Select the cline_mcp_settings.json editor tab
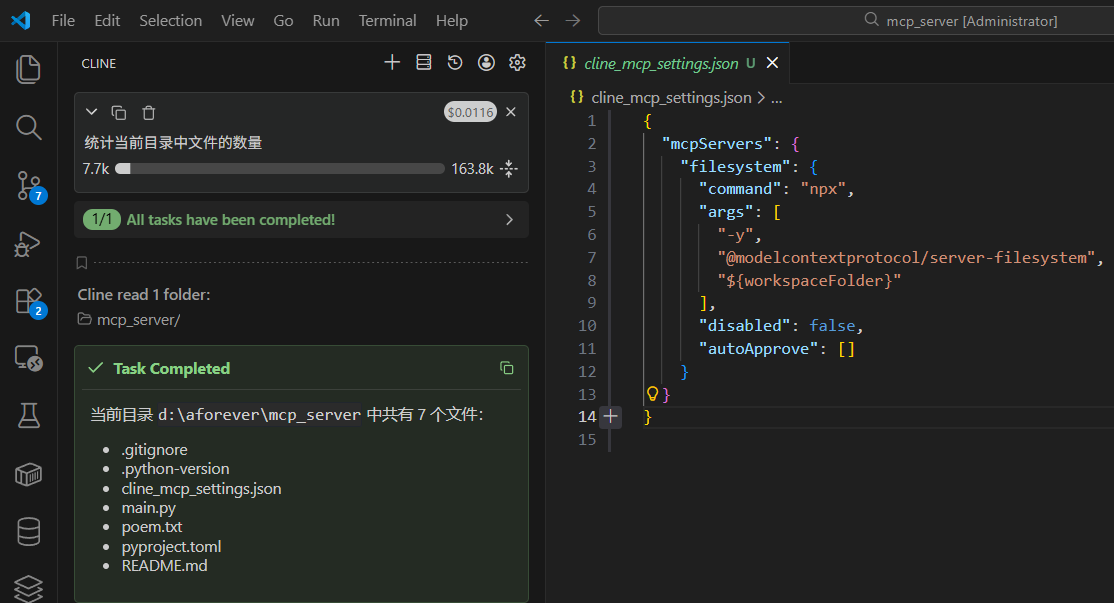The height and width of the screenshot is (603, 1114). coord(661,63)
